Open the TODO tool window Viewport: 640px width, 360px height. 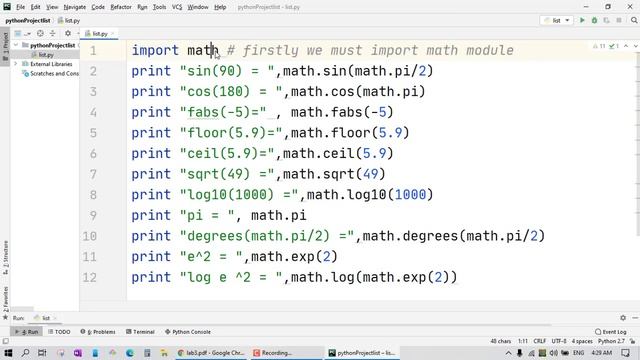click(59, 332)
